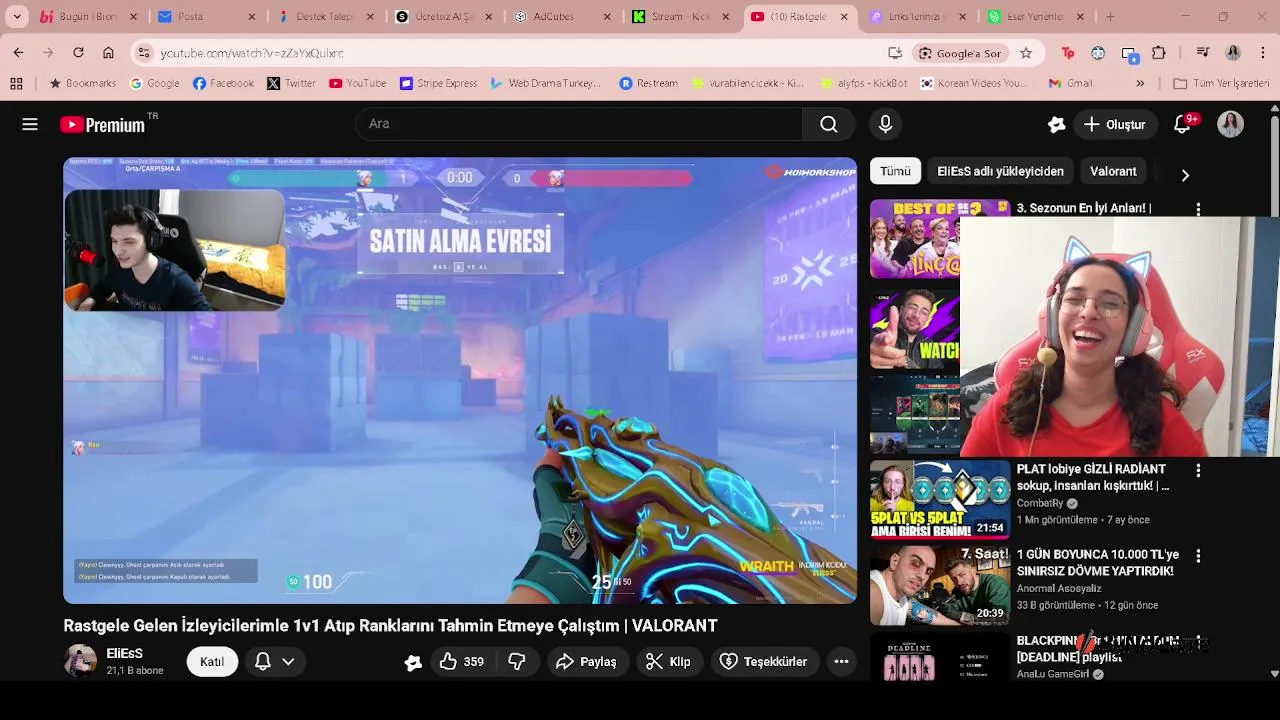Image resolution: width=1280 pixels, height=720 pixels.
Task: Open the Chrome three-dot menu
Action: [x=1263, y=53]
